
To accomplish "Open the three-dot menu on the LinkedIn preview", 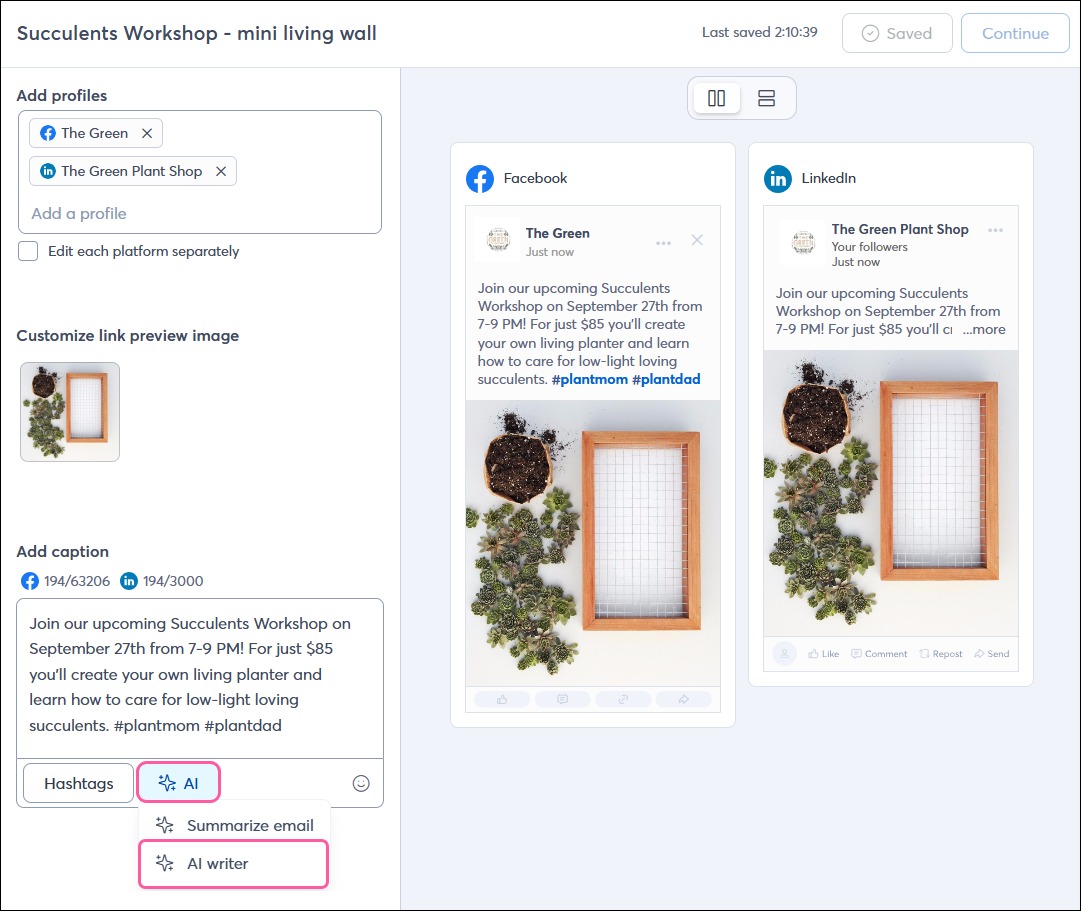I will (995, 229).
